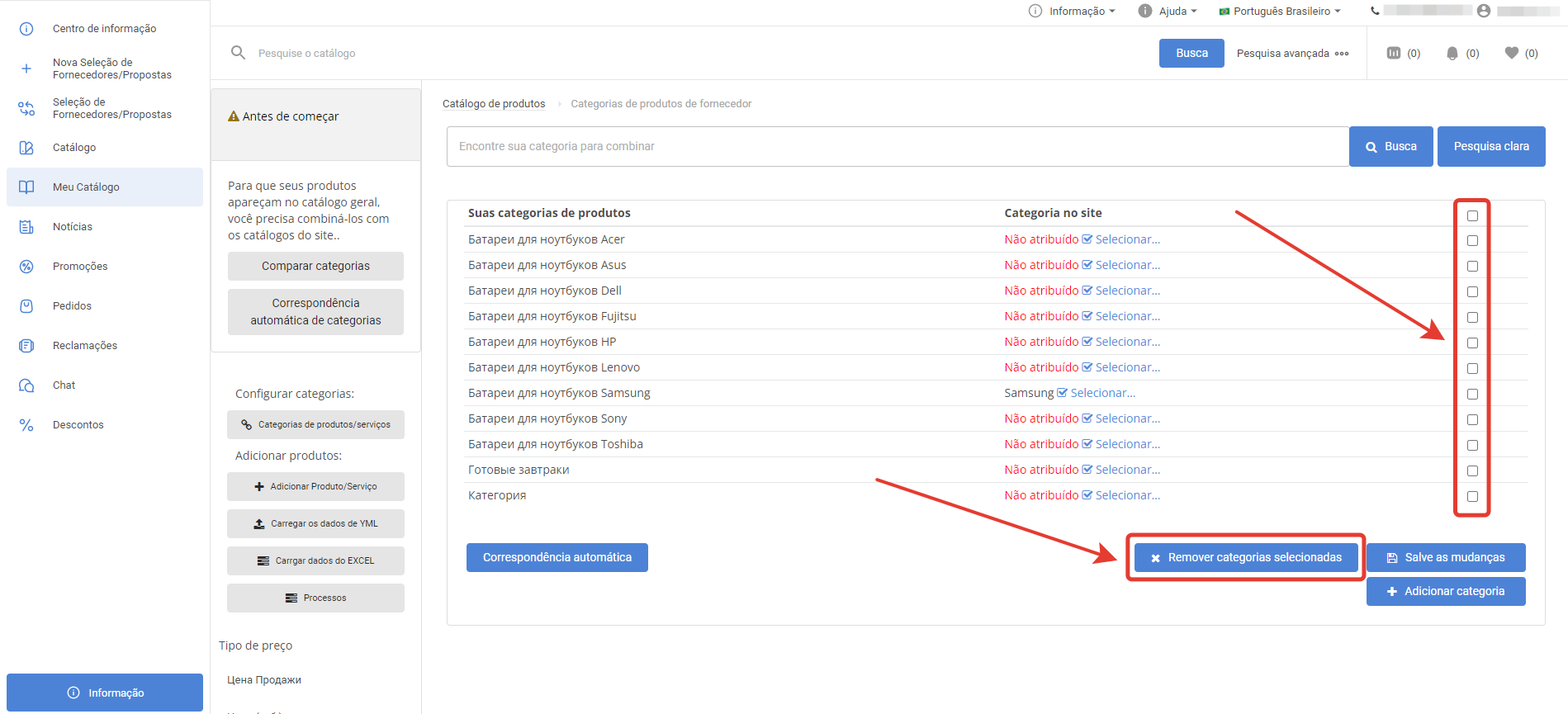Image resolution: width=1568 pixels, height=714 pixels.
Task: Click Selecionar link for Готовые завтраки
Action: click(1127, 470)
